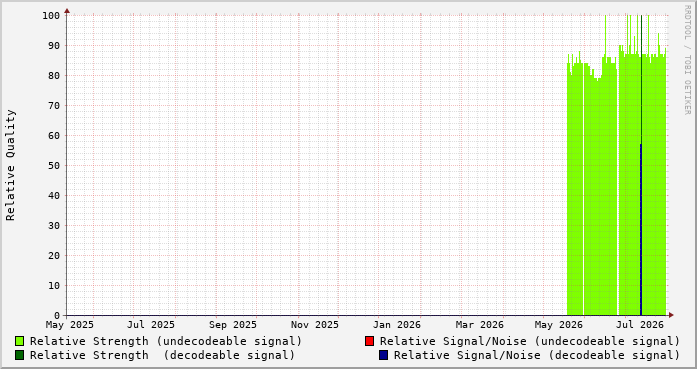Click the May 2025 x-axis label

coord(70,325)
